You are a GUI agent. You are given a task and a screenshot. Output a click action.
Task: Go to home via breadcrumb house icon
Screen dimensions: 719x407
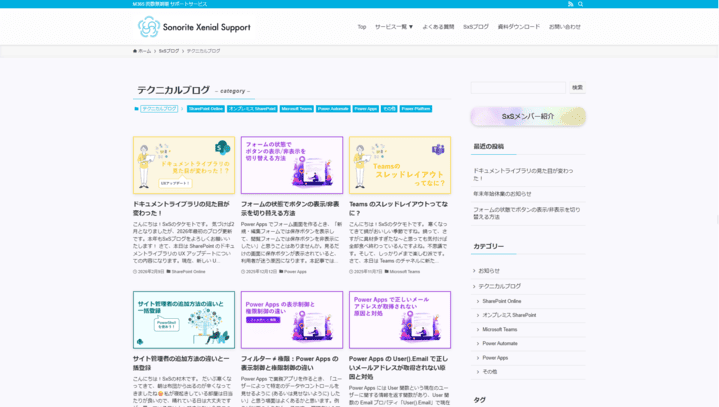click(x=135, y=51)
